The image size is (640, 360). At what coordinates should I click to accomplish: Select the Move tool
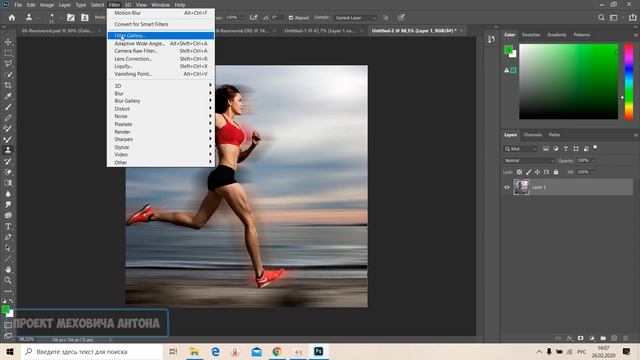(8, 42)
